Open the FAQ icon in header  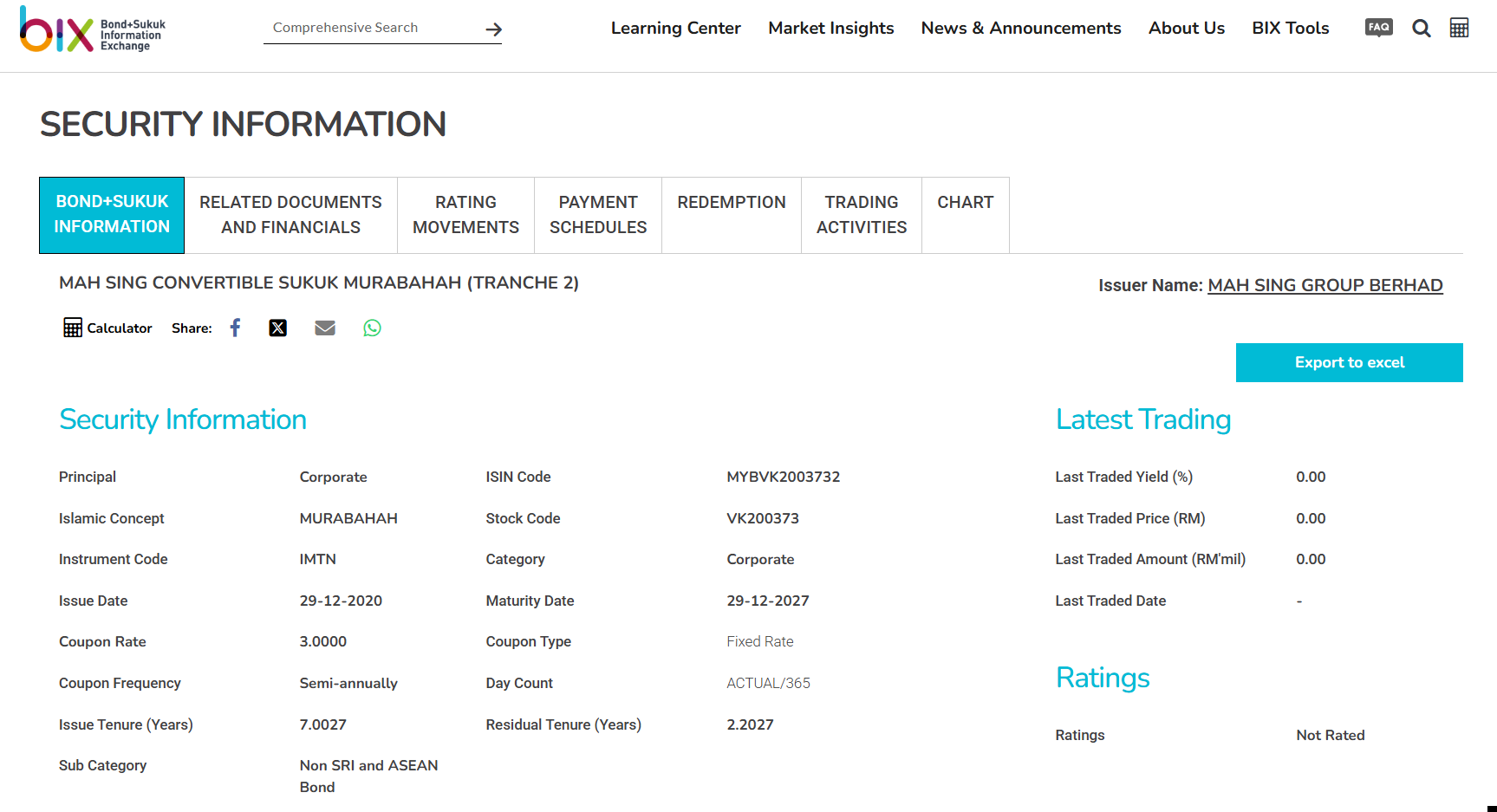[1378, 28]
